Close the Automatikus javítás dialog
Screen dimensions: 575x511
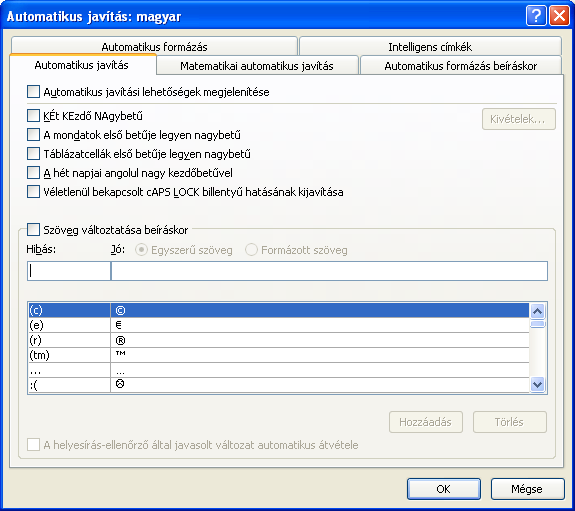point(559,16)
